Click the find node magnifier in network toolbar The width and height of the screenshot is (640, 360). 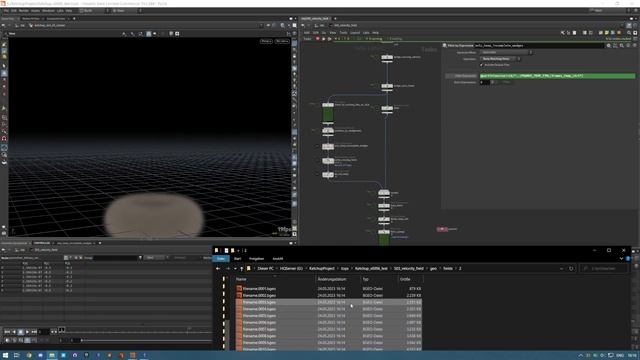(629, 33)
